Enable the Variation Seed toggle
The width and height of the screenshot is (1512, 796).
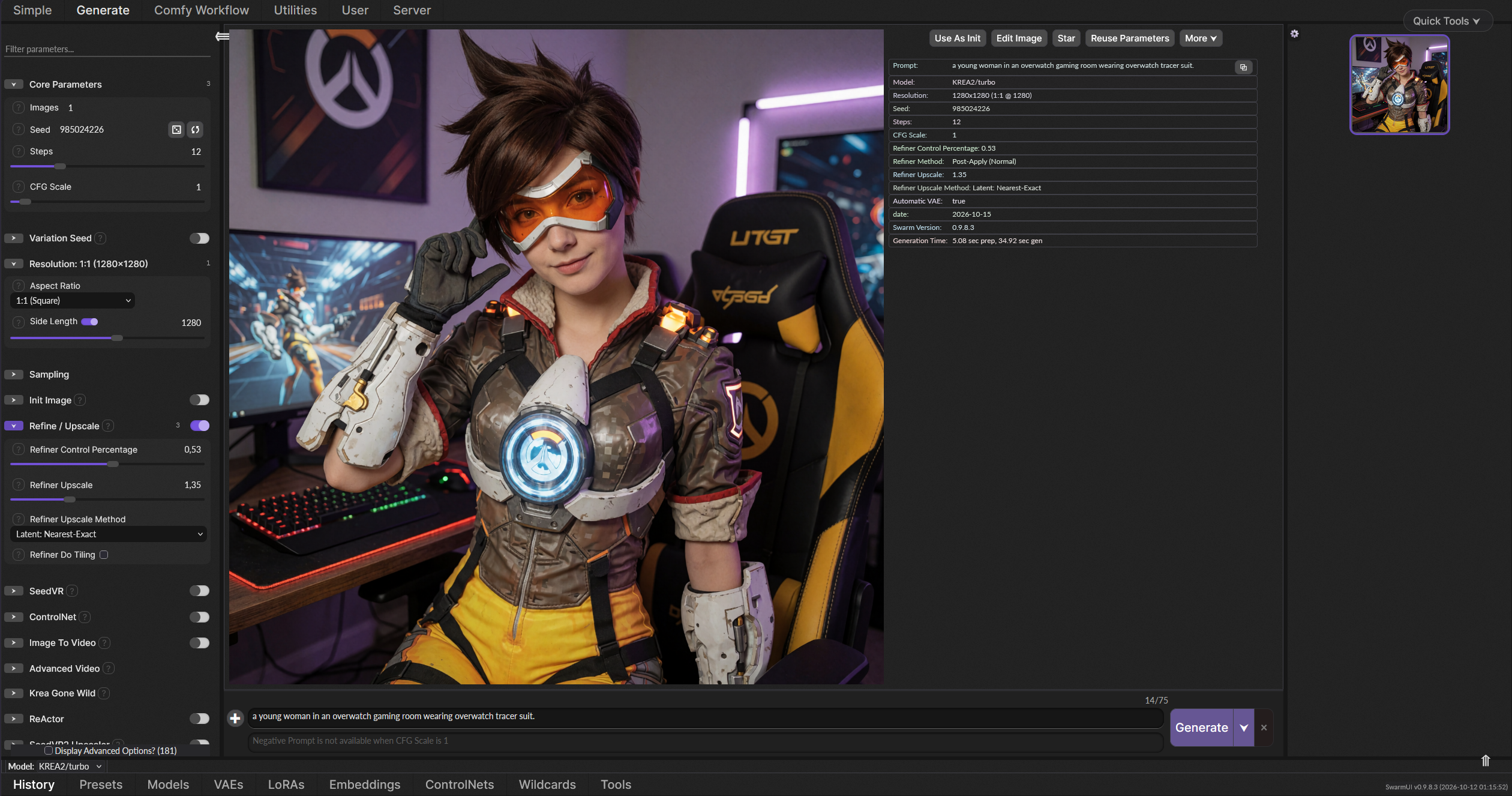[x=199, y=238]
